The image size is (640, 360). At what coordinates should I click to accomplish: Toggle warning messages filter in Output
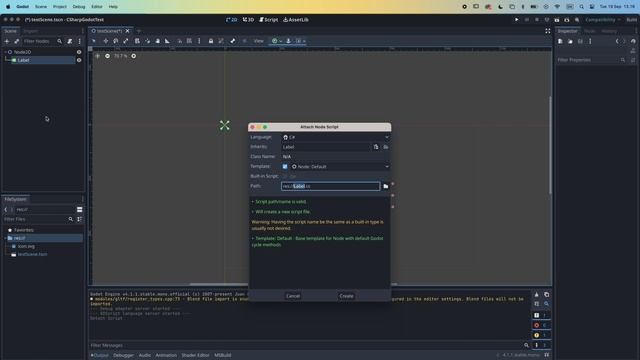click(x=541, y=335)
